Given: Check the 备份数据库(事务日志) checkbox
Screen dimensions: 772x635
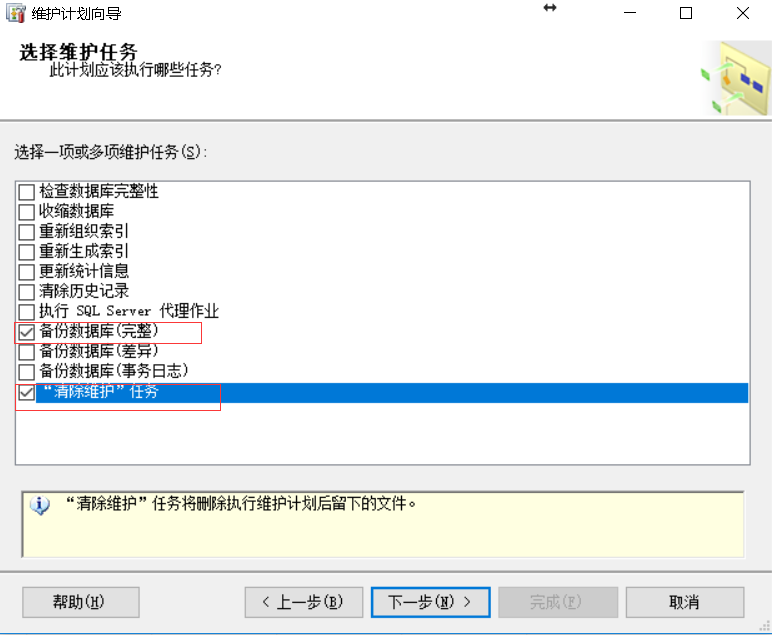Looking at the screenshot, I should [26, 372].
